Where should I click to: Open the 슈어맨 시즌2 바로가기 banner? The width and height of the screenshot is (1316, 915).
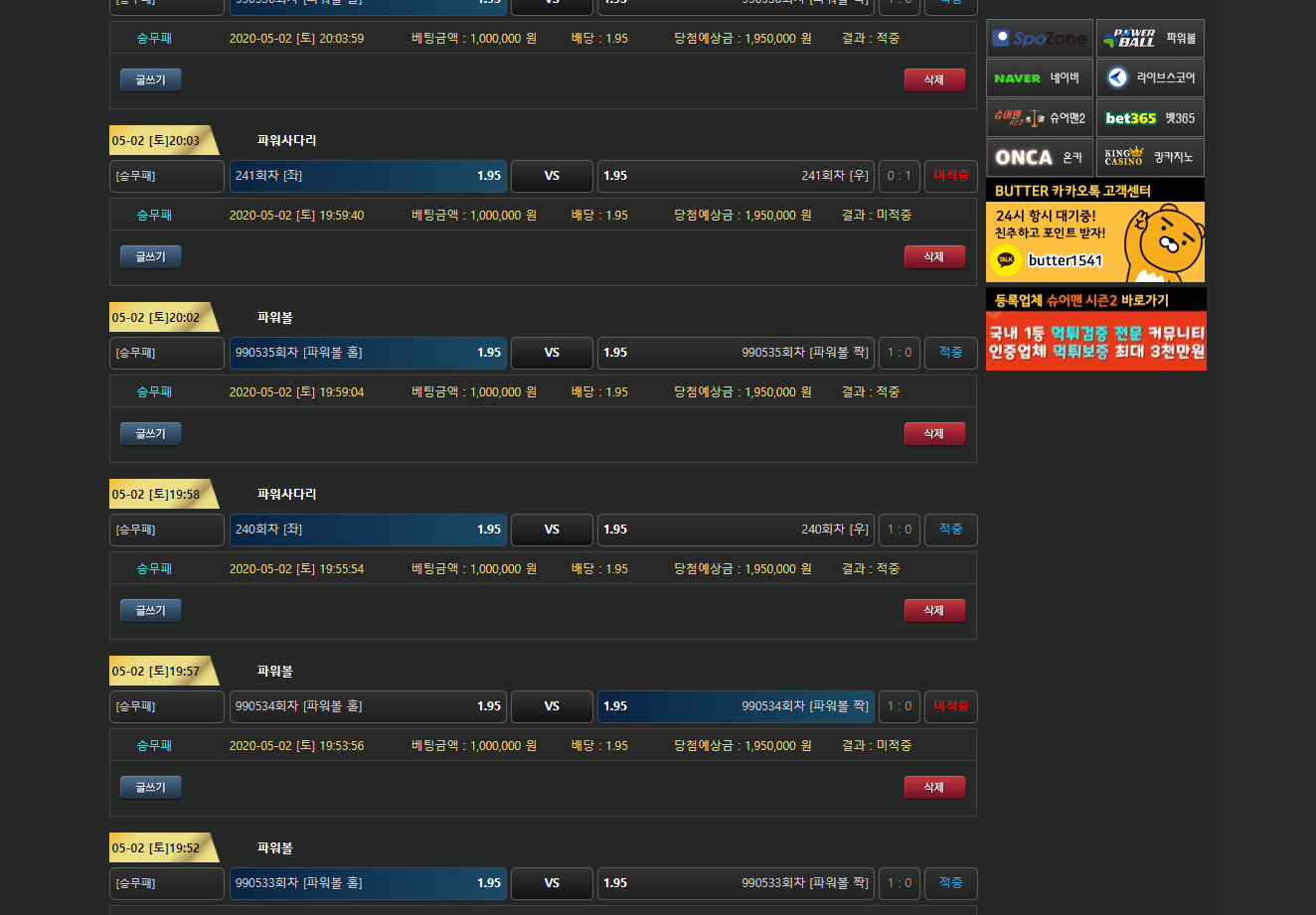point(1095,330)
